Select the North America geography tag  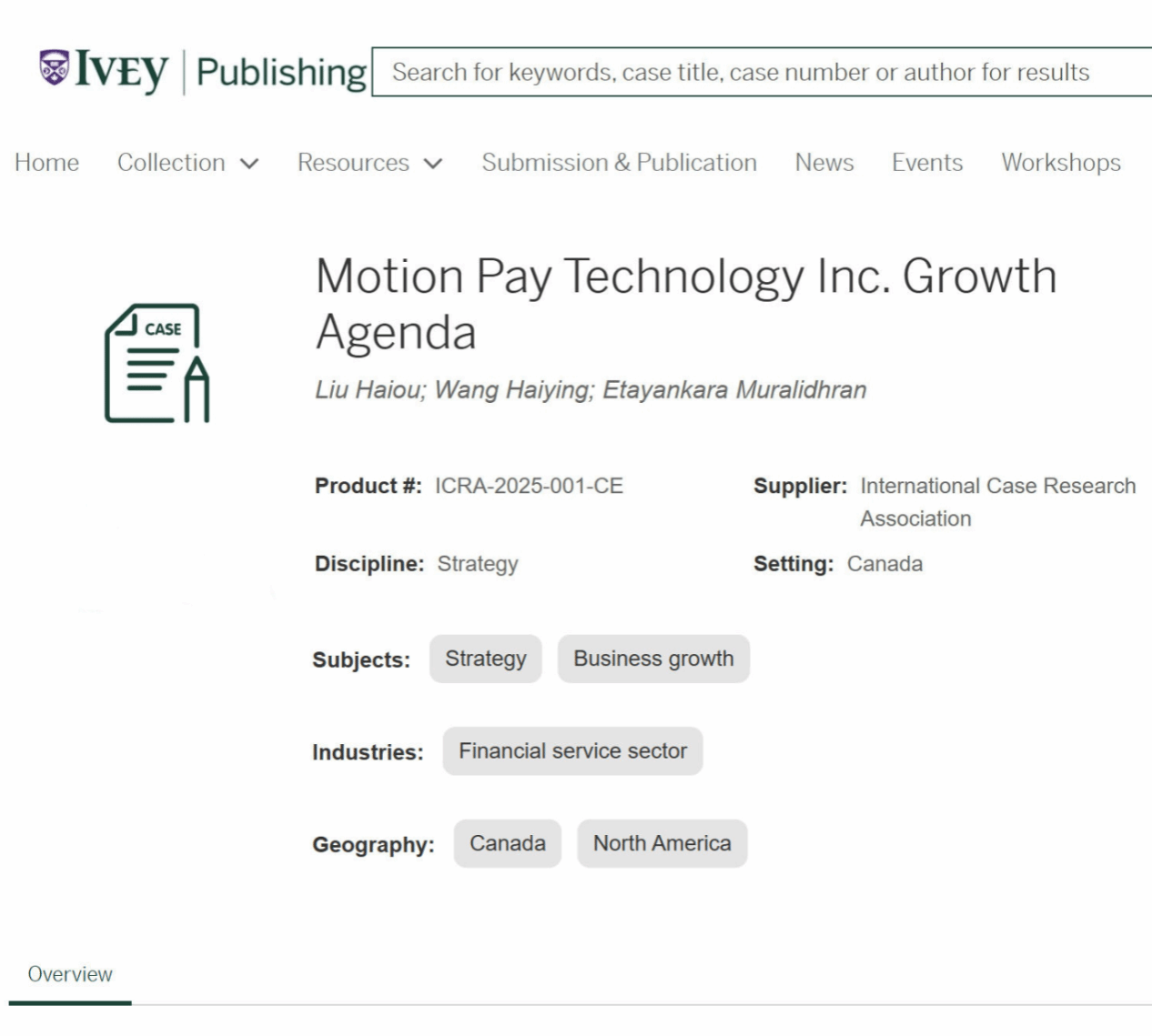coord(662,843)
